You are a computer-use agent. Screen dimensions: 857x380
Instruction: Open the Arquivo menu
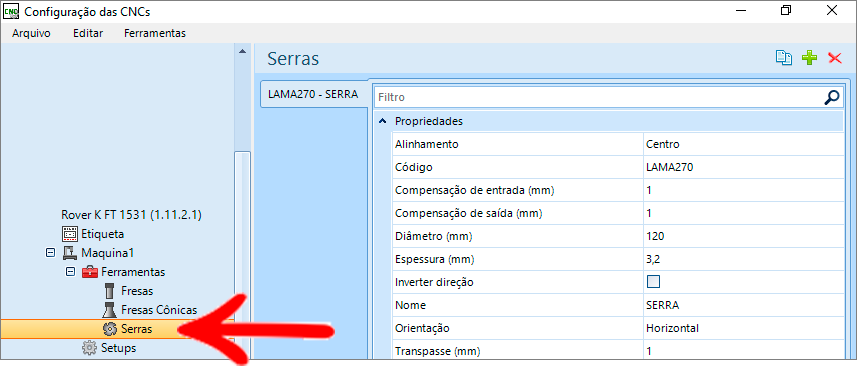[x=31, y=33]
